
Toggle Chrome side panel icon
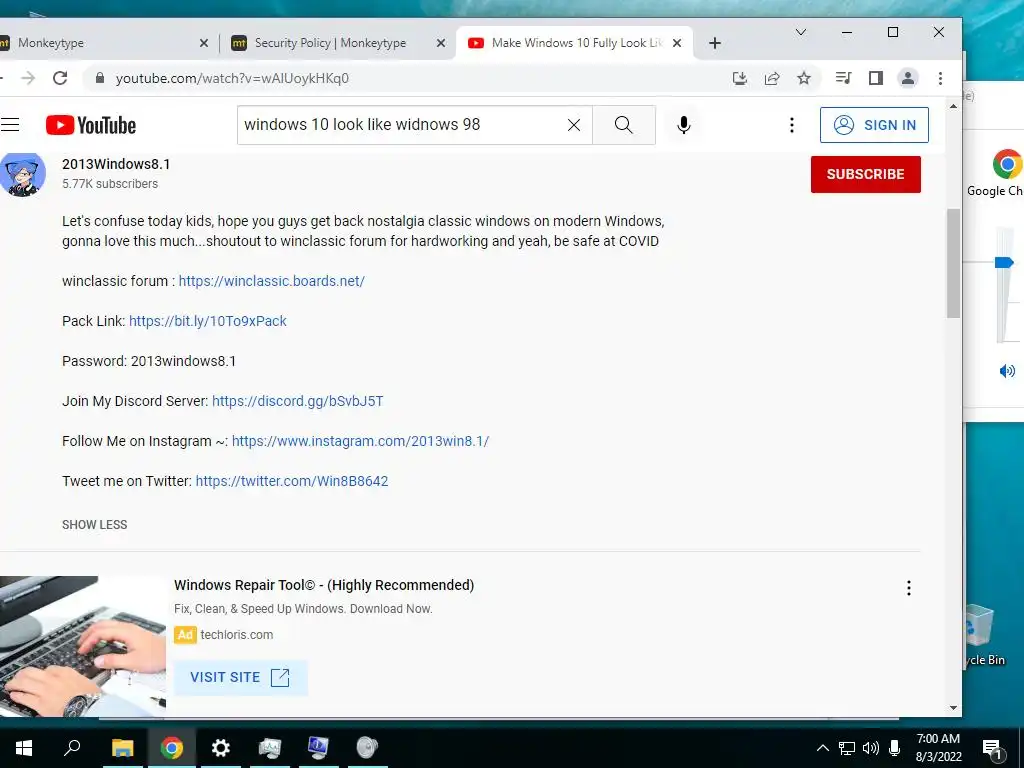pos(876,78)
